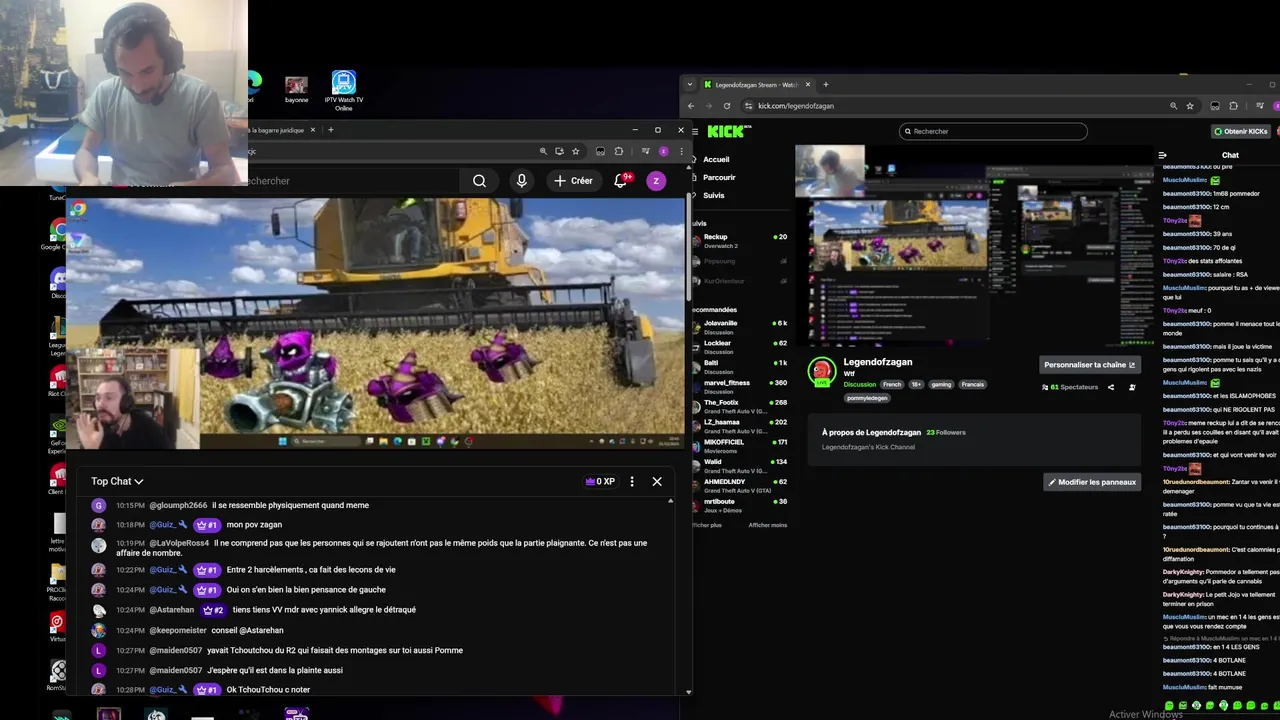Click the YouTube search magnifier button
The height and width of the screenshot is (720, 1280).
coord(479,181)
